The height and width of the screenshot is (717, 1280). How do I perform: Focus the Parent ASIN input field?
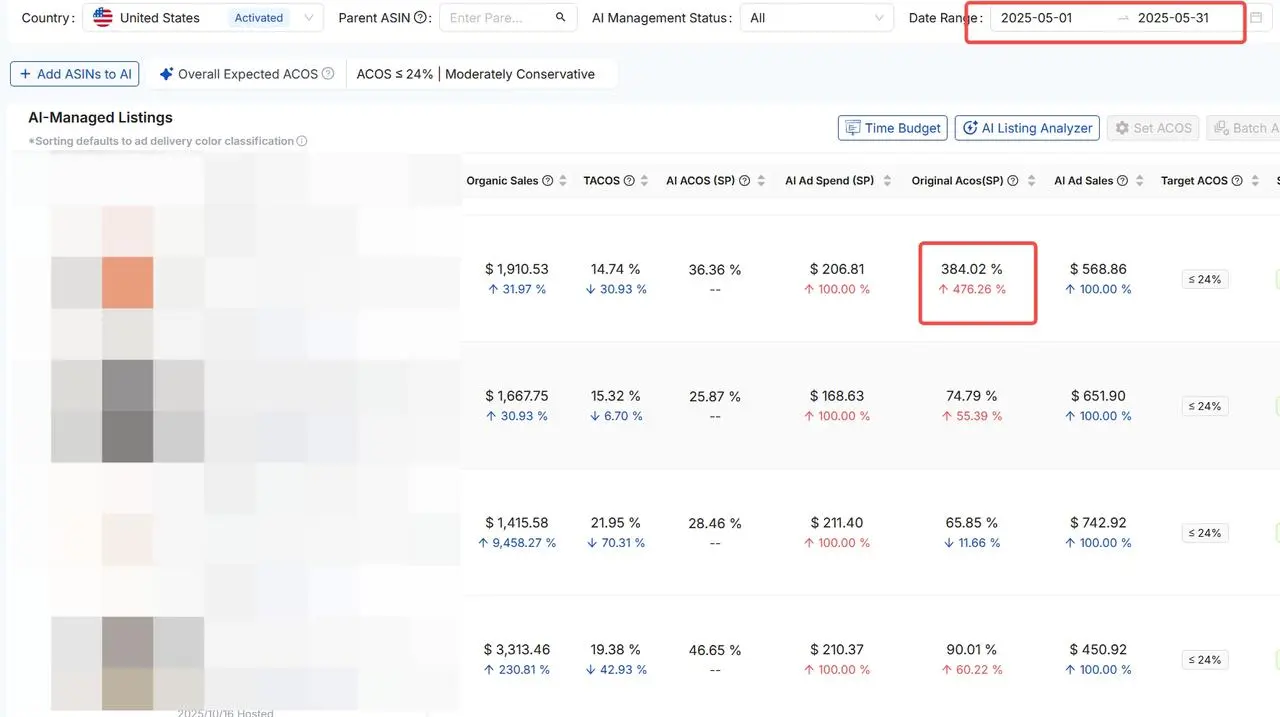pyautogui.click(x=495, y=18)
